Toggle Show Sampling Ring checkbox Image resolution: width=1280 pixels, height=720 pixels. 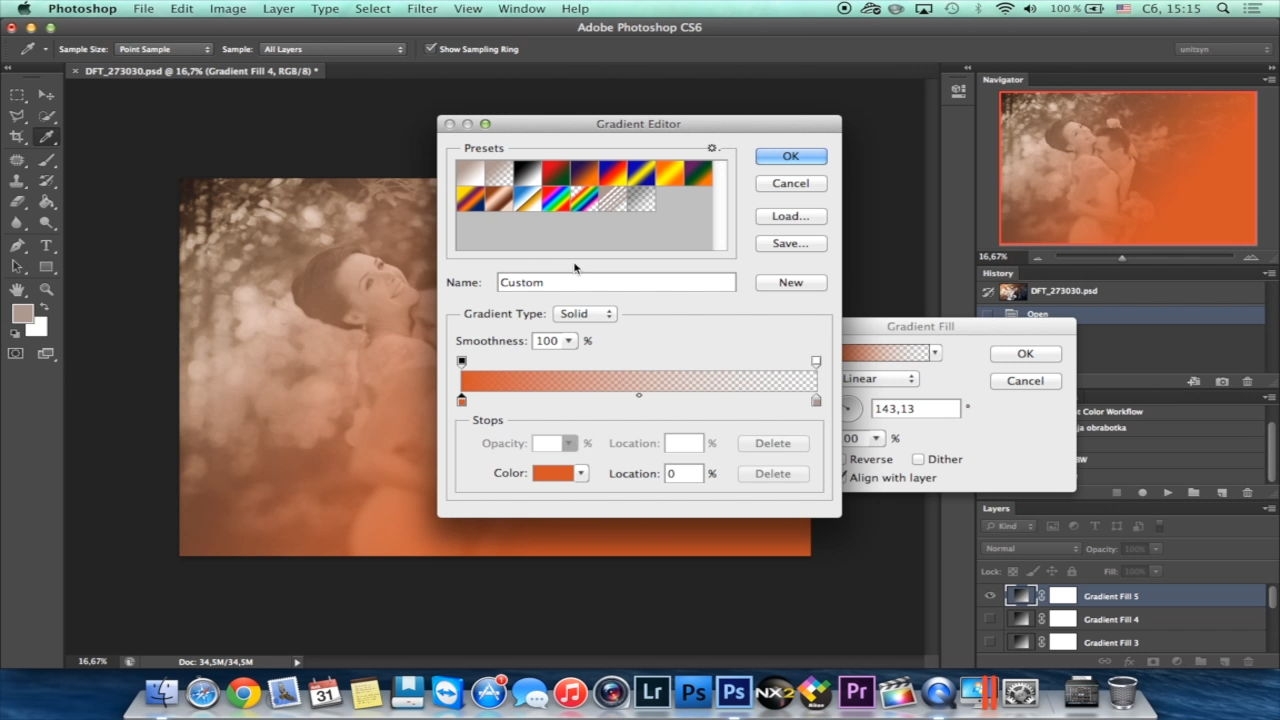[x=431, y=48]
